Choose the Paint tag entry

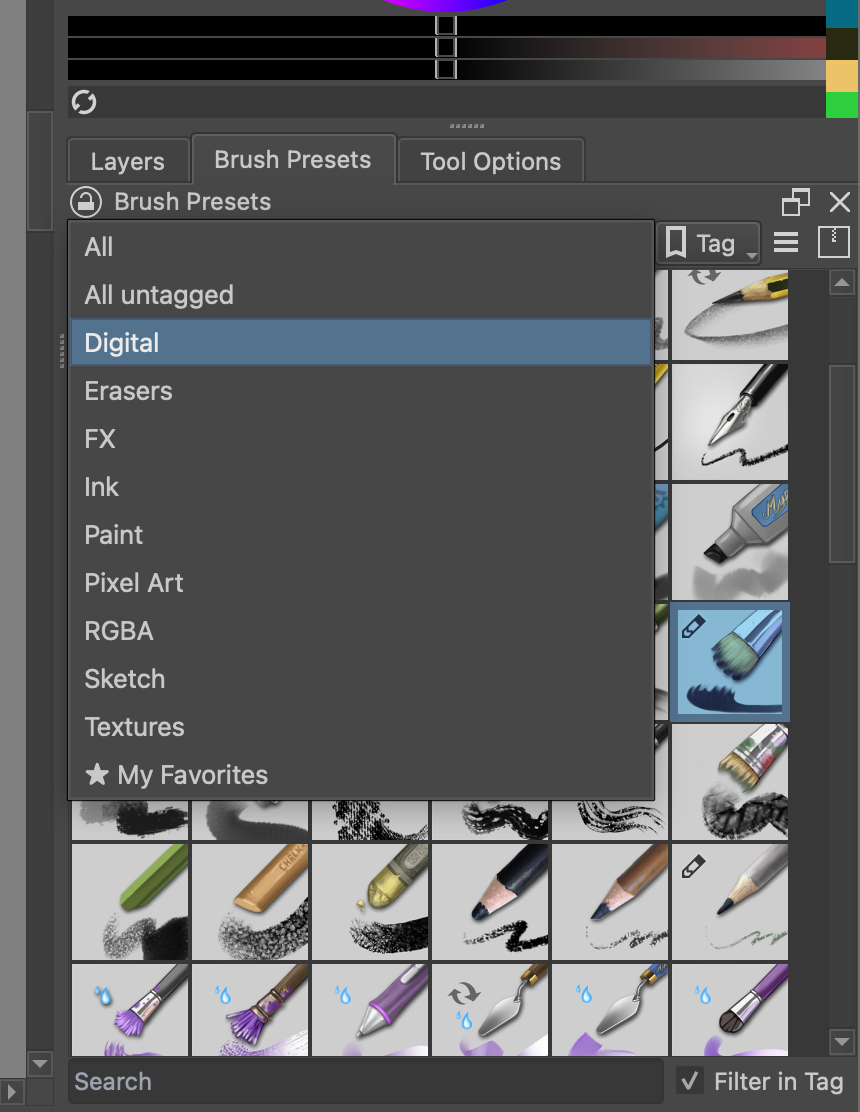(361, 535)
